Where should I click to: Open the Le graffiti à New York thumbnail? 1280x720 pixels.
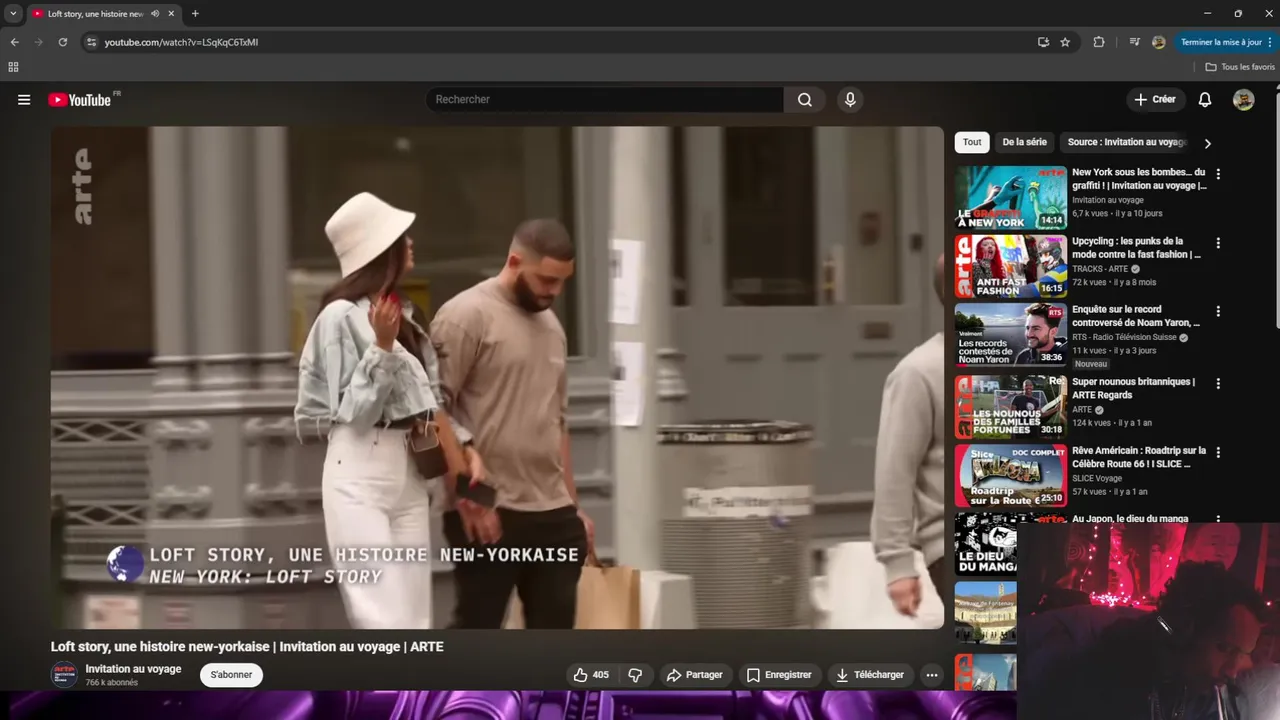pyautogui.click(x=1011, y=198)
